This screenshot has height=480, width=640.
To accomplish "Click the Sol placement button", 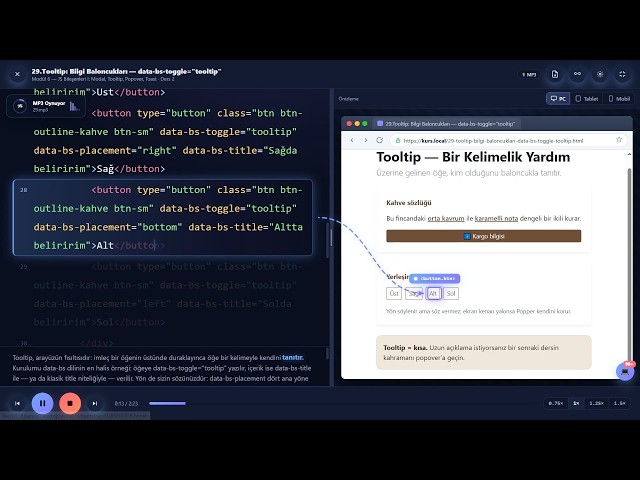I will 451,293.
